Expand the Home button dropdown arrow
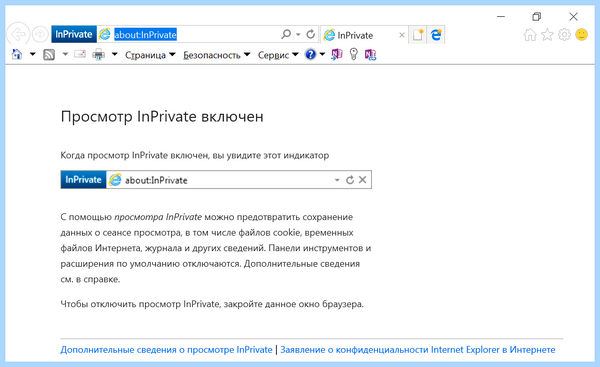The width and height of the screenshot is (600, 367). [33, 54]
